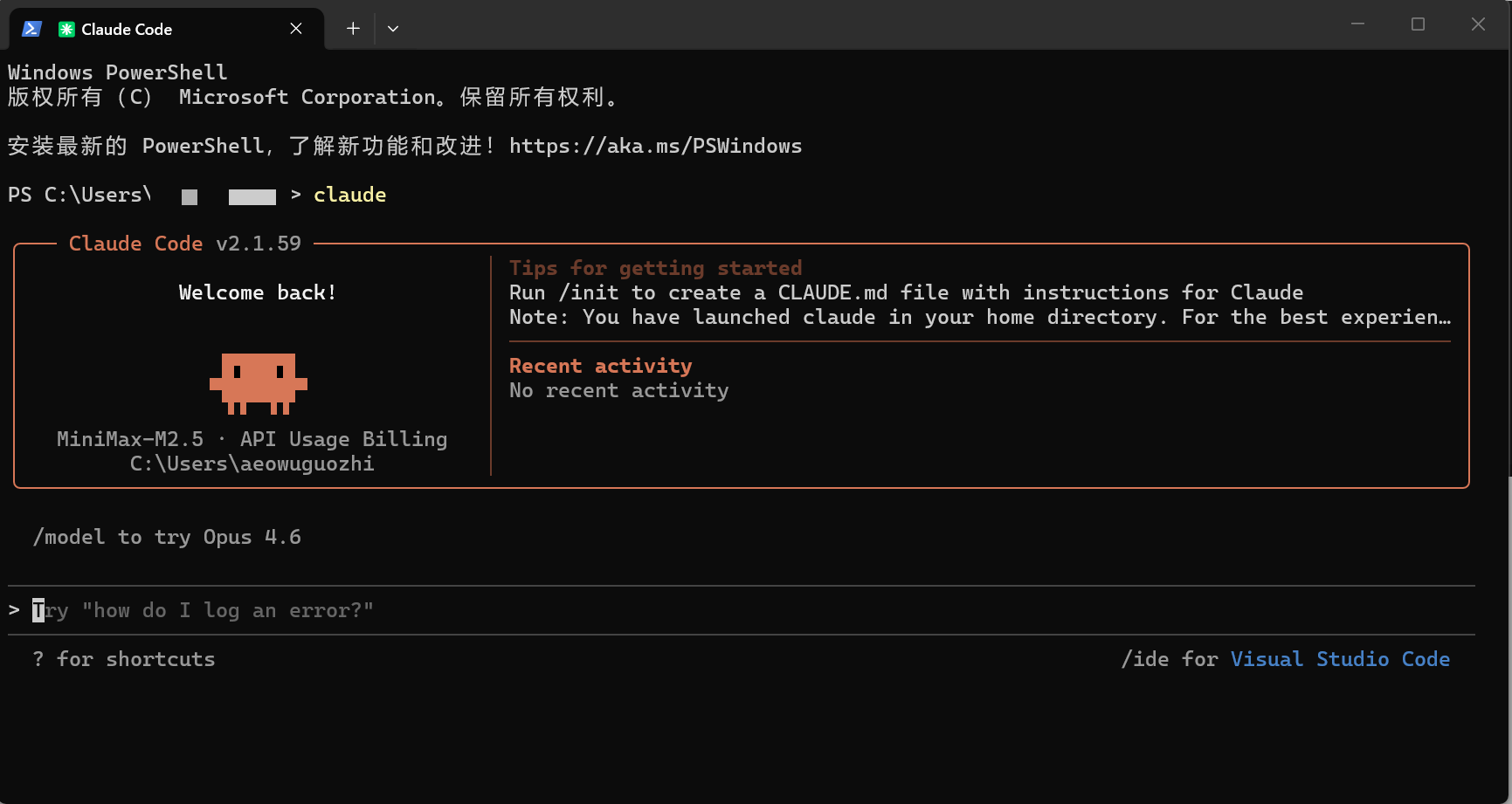
Task: Click '/model to try Opus 4.6' hint
Action: (167, 537)
